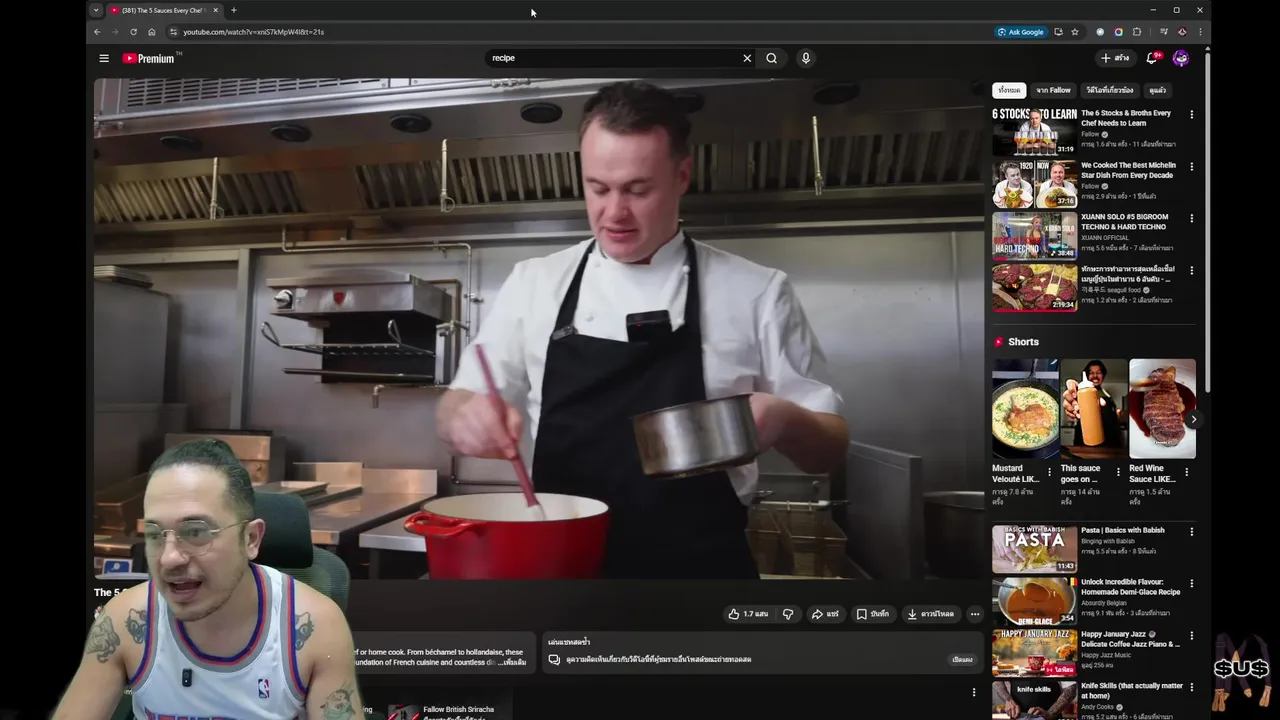Select the 'ทั้งหมด' filter chip

pos(1009,90)
